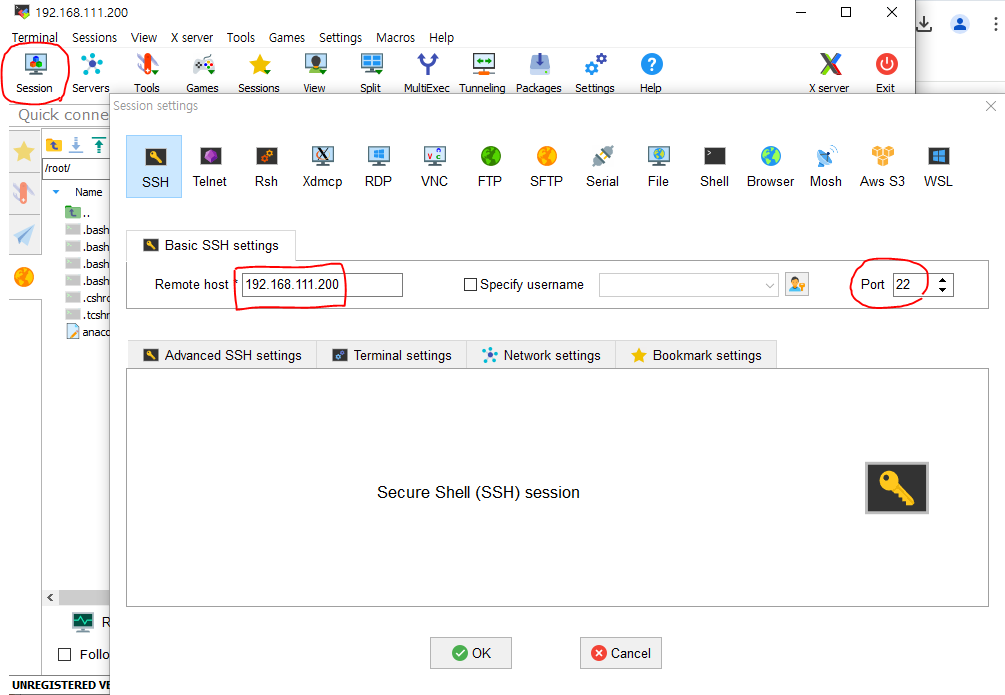Image resolution: width=1005 pixels, height=695 pixels.
Task: Open the paper plane macros sidebar tab
Action: click(24, 235)
